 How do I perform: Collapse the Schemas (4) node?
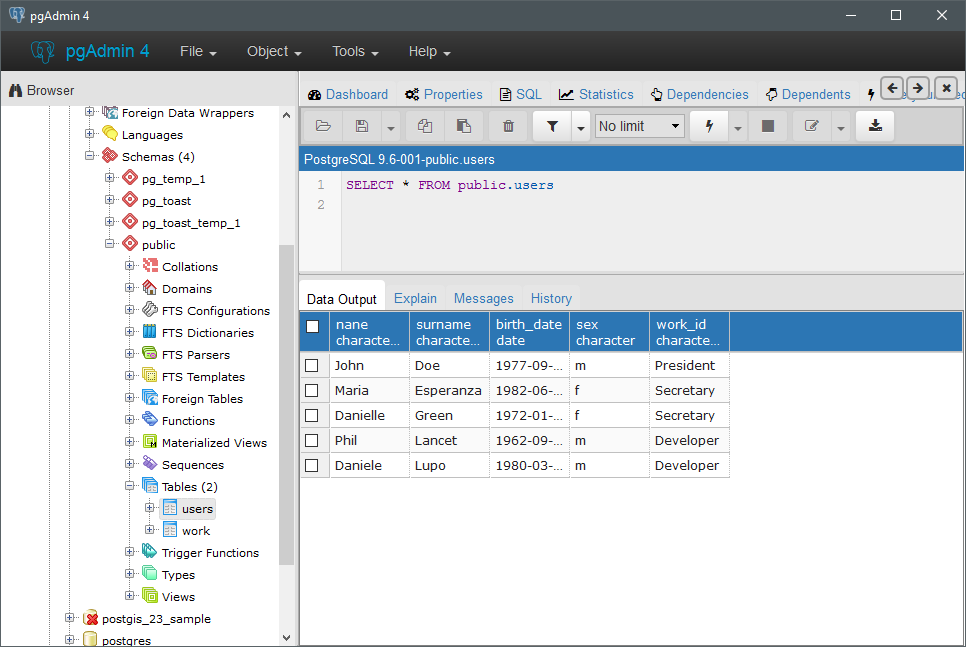point(90,156)
